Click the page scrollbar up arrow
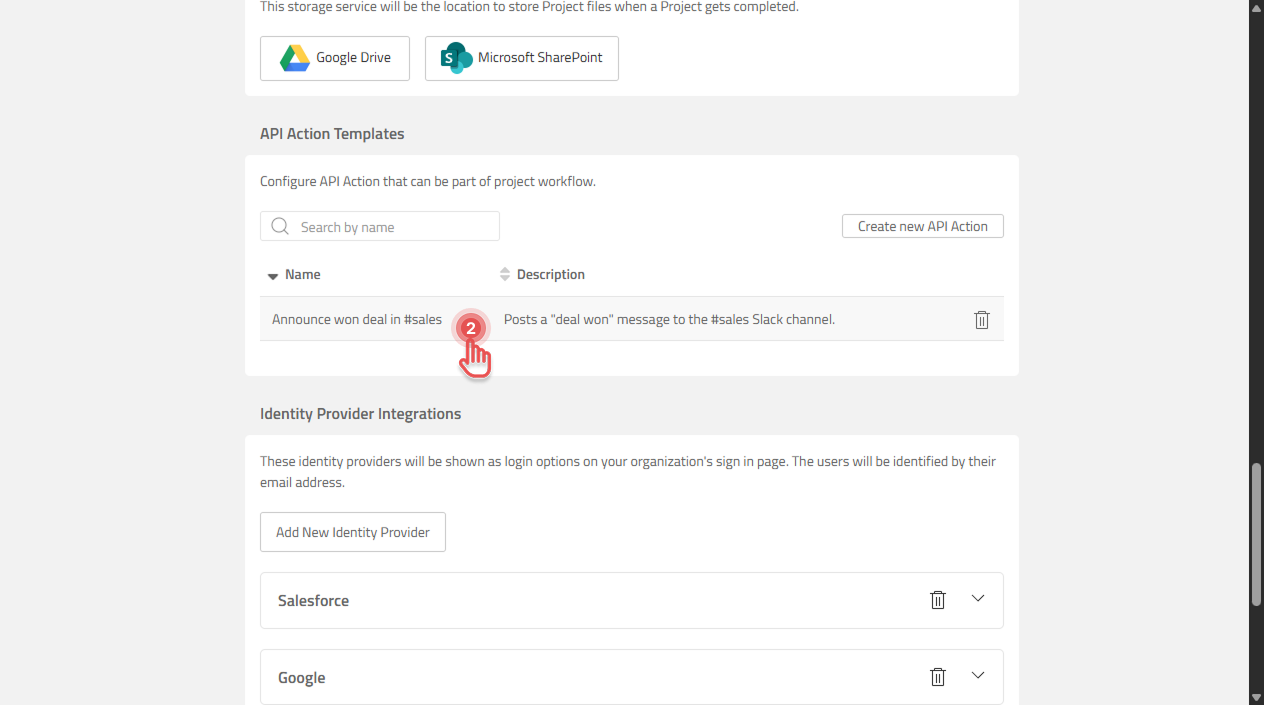 tap(1257, 8)
